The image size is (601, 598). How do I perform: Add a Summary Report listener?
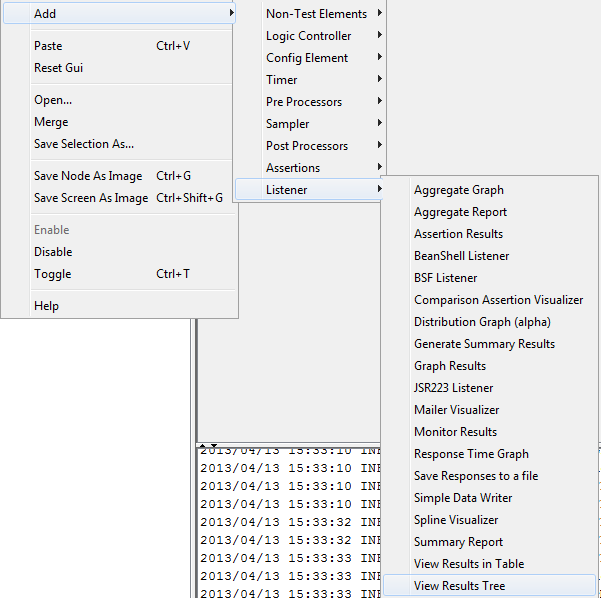pyautogui.click(x=458, y=542)
